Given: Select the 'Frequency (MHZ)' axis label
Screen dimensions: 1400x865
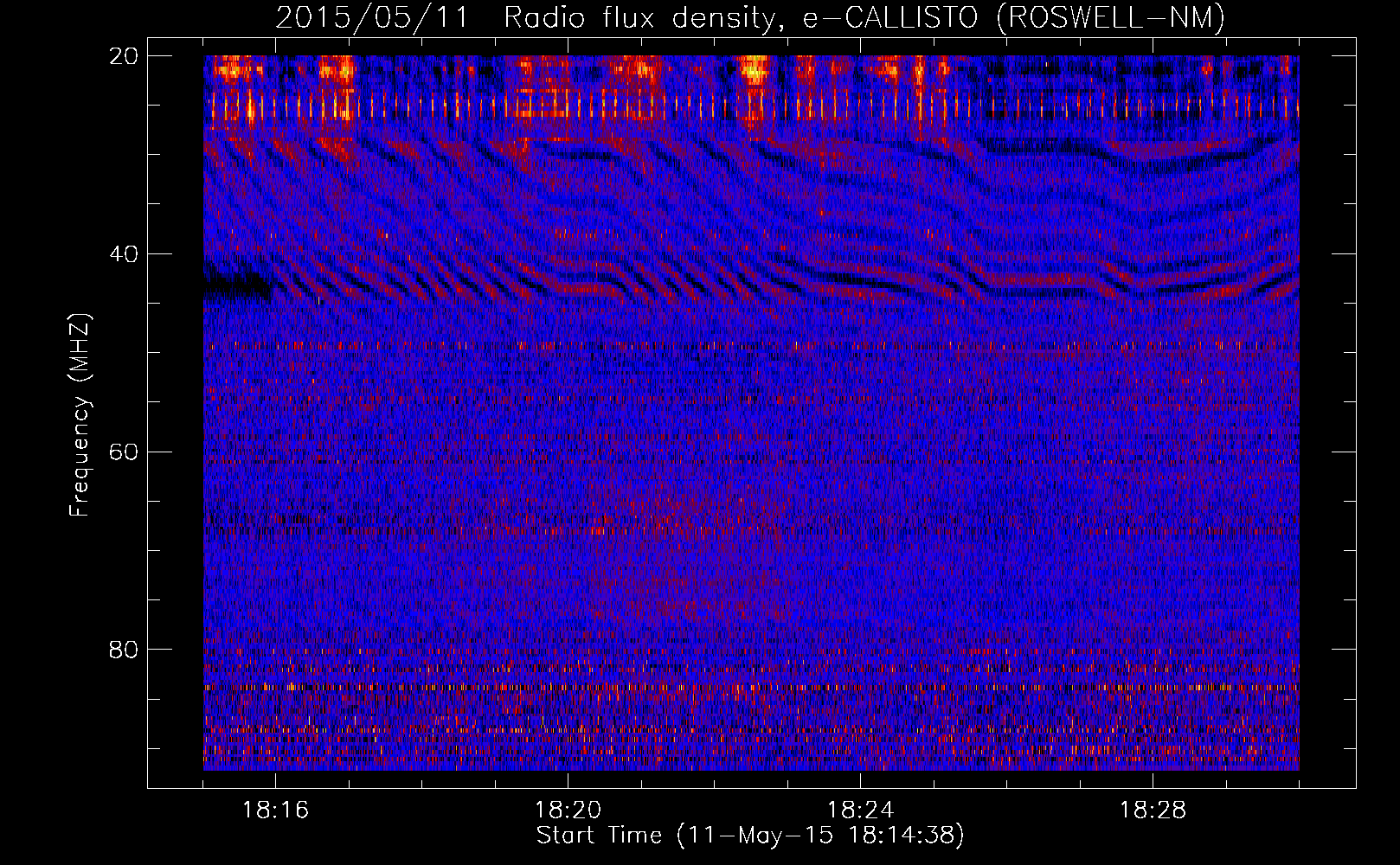Looking at the screenshot, I should (x=80, y=416).
